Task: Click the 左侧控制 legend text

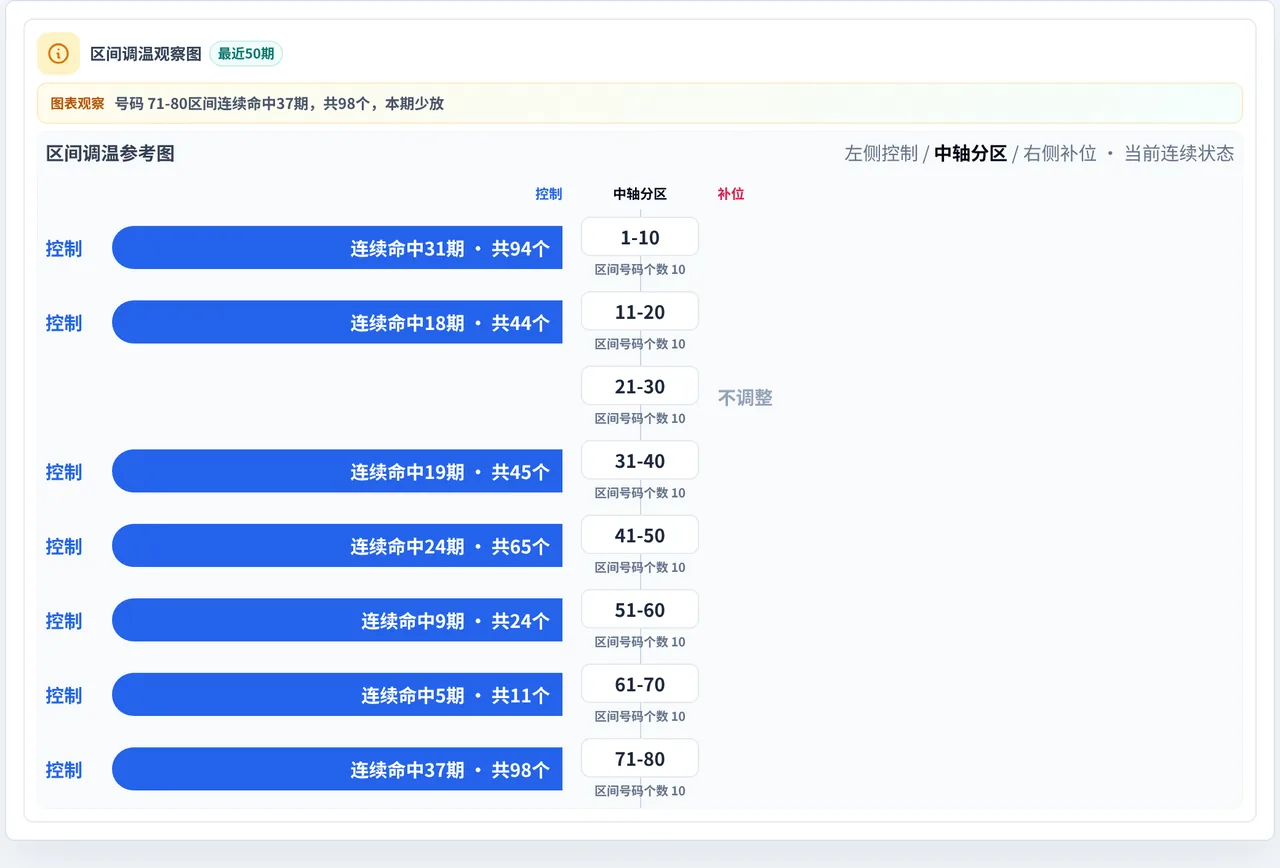Action: (881, 153)
